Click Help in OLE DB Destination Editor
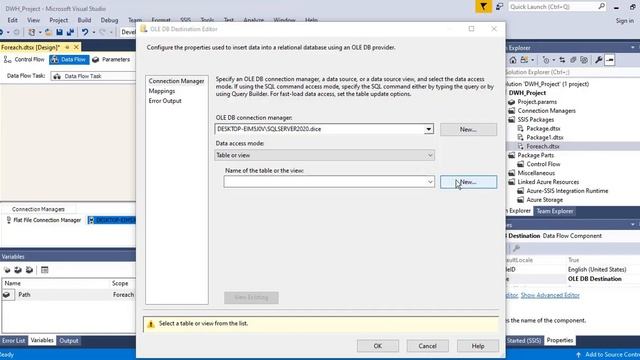640x360 pixels. point(478,346)
